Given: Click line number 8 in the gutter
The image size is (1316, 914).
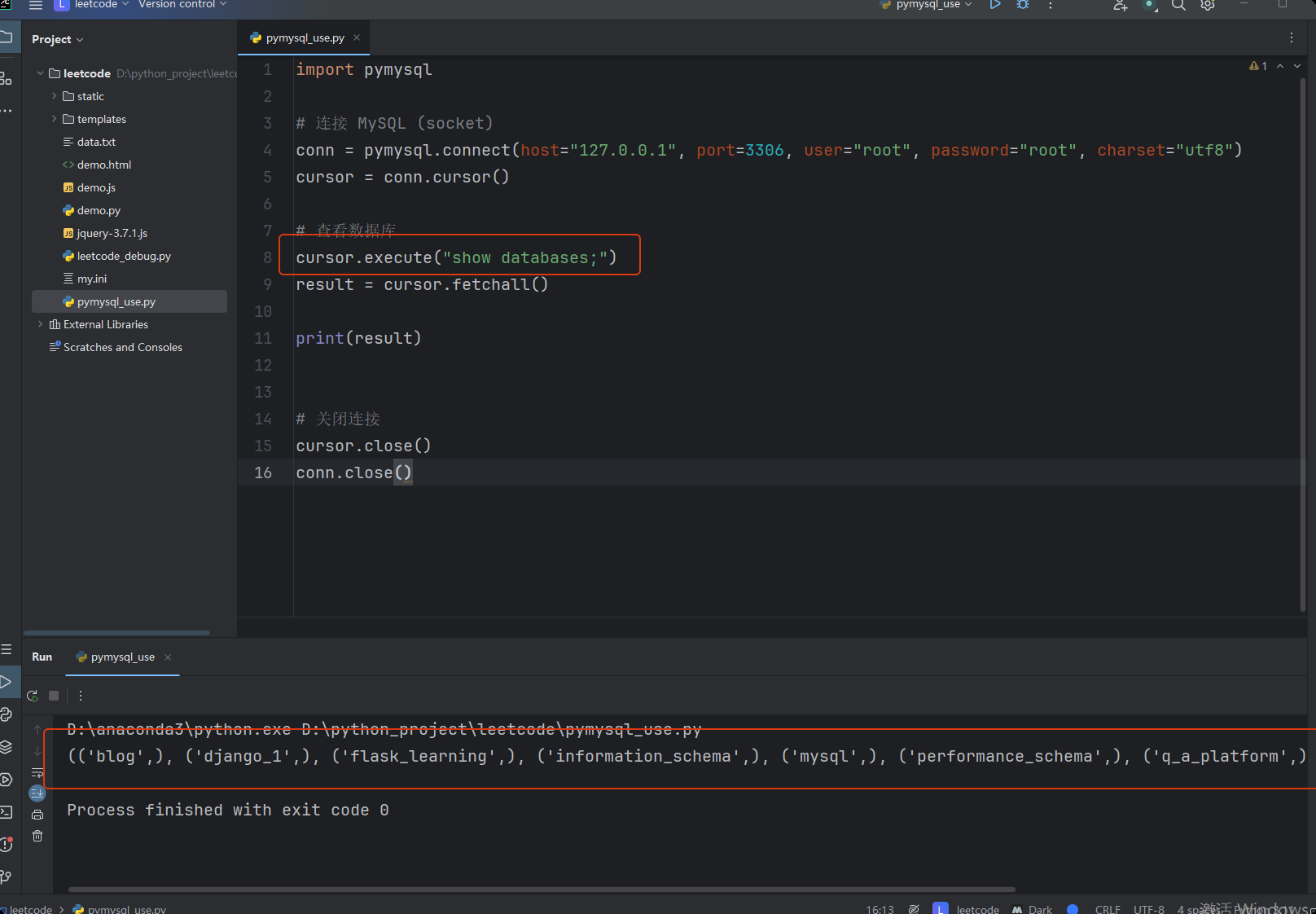Looking at the screenshot, I should tap(267, 257).
